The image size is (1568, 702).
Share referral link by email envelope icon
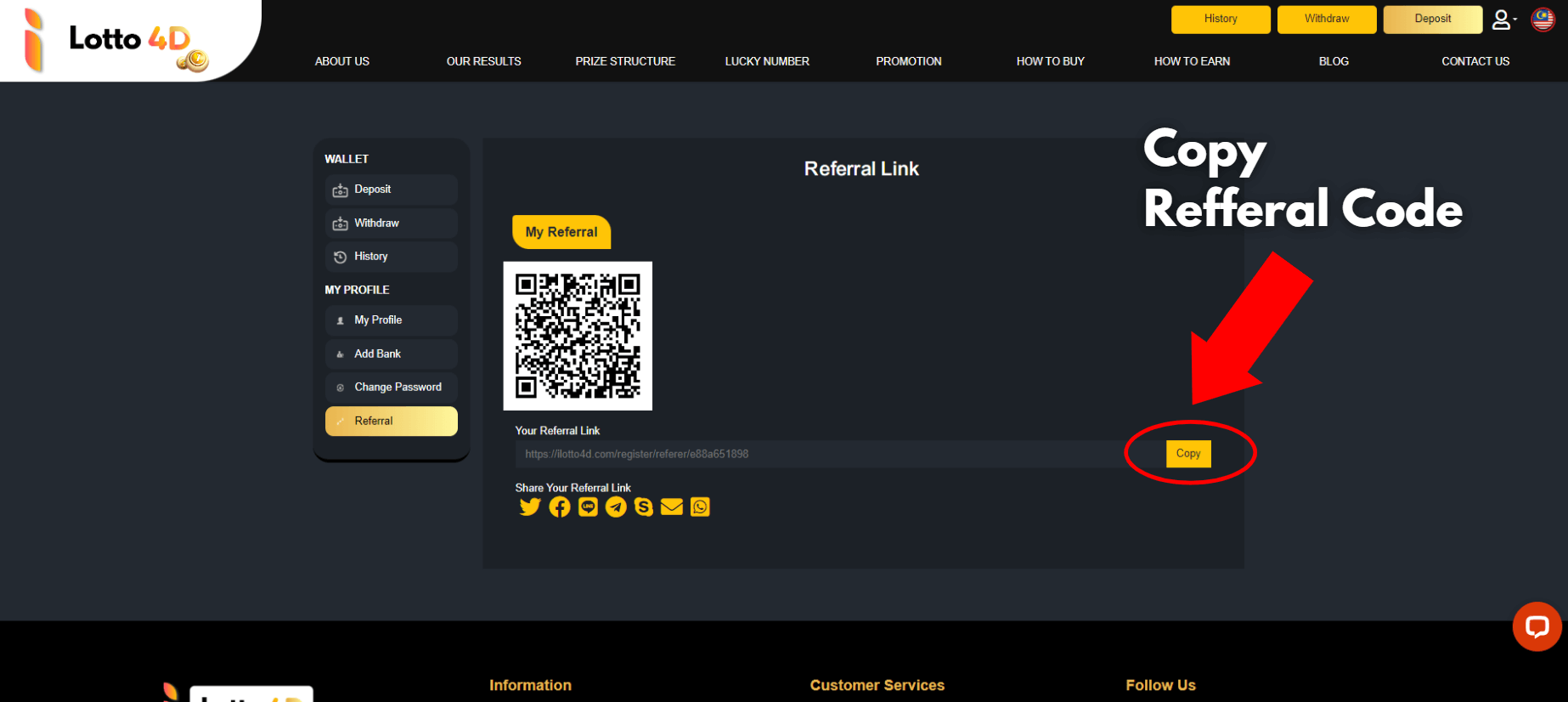pos(672,507)
